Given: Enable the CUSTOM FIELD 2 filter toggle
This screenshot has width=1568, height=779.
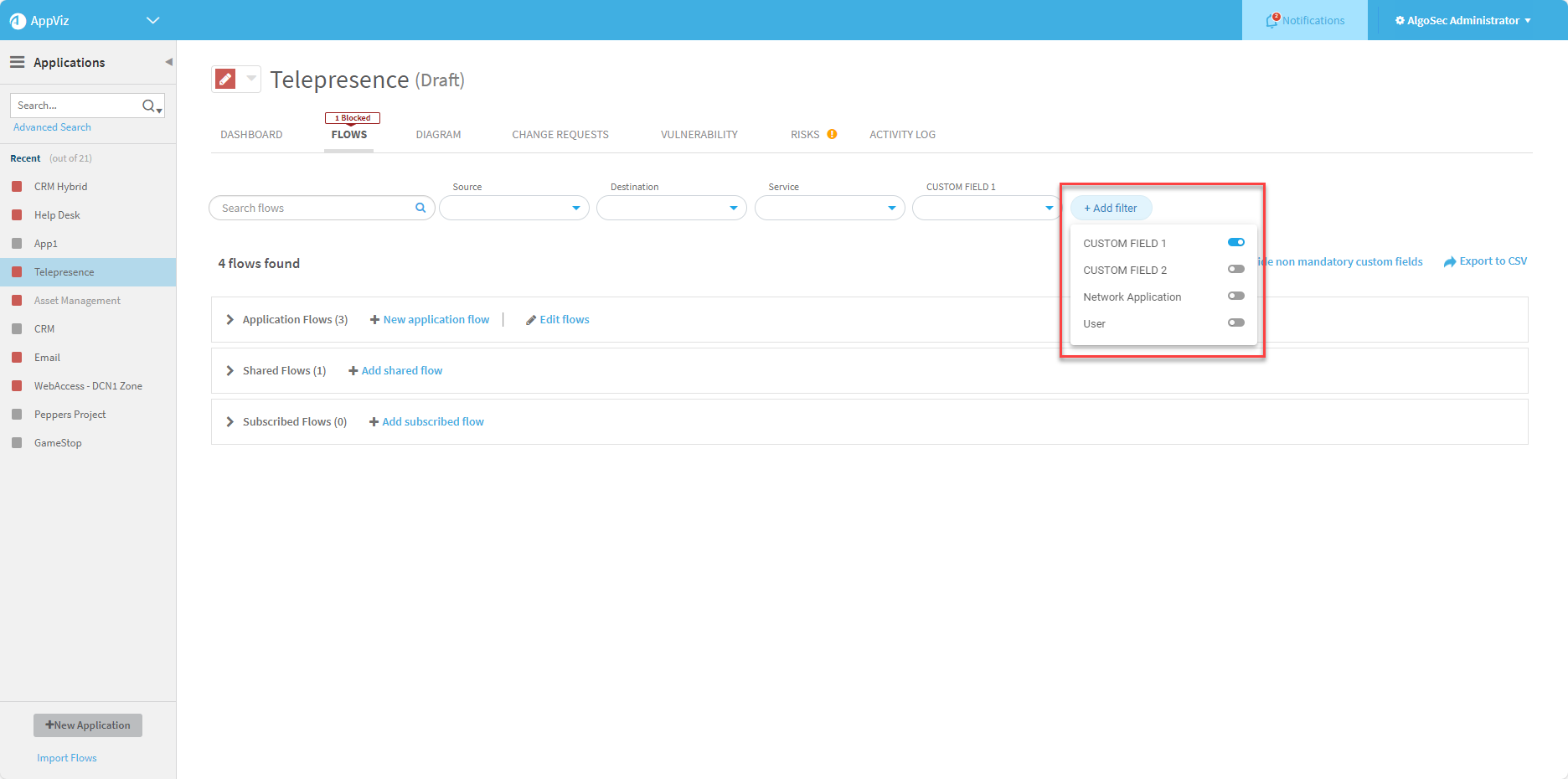Looking at the screenshot, I should click(1235, 270).
